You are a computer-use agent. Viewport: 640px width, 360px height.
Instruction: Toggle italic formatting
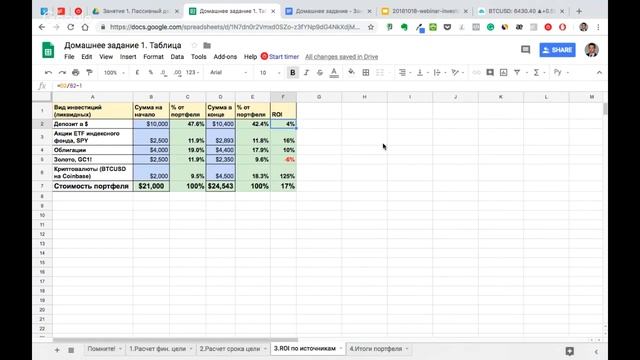(306, 73)
